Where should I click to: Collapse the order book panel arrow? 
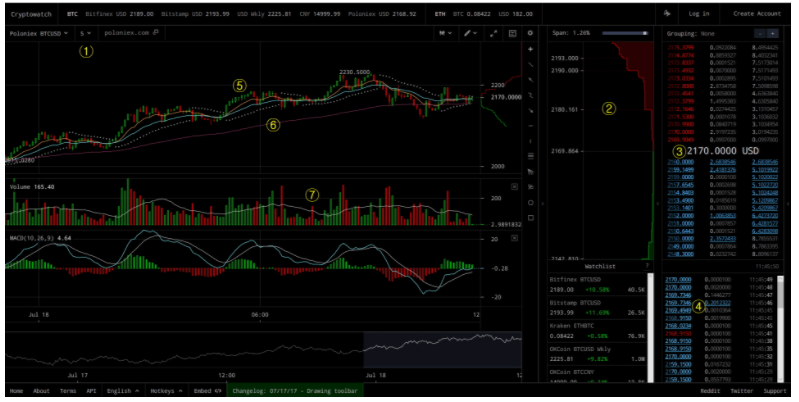(x=657, y=204)
